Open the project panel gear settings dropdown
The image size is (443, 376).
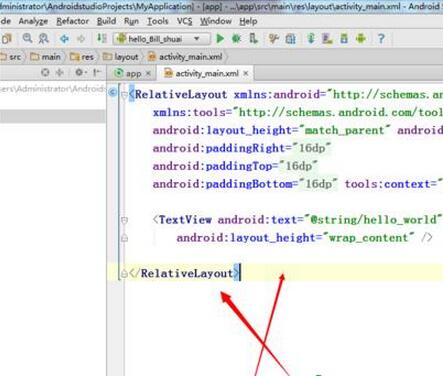(x=80, y=72)
